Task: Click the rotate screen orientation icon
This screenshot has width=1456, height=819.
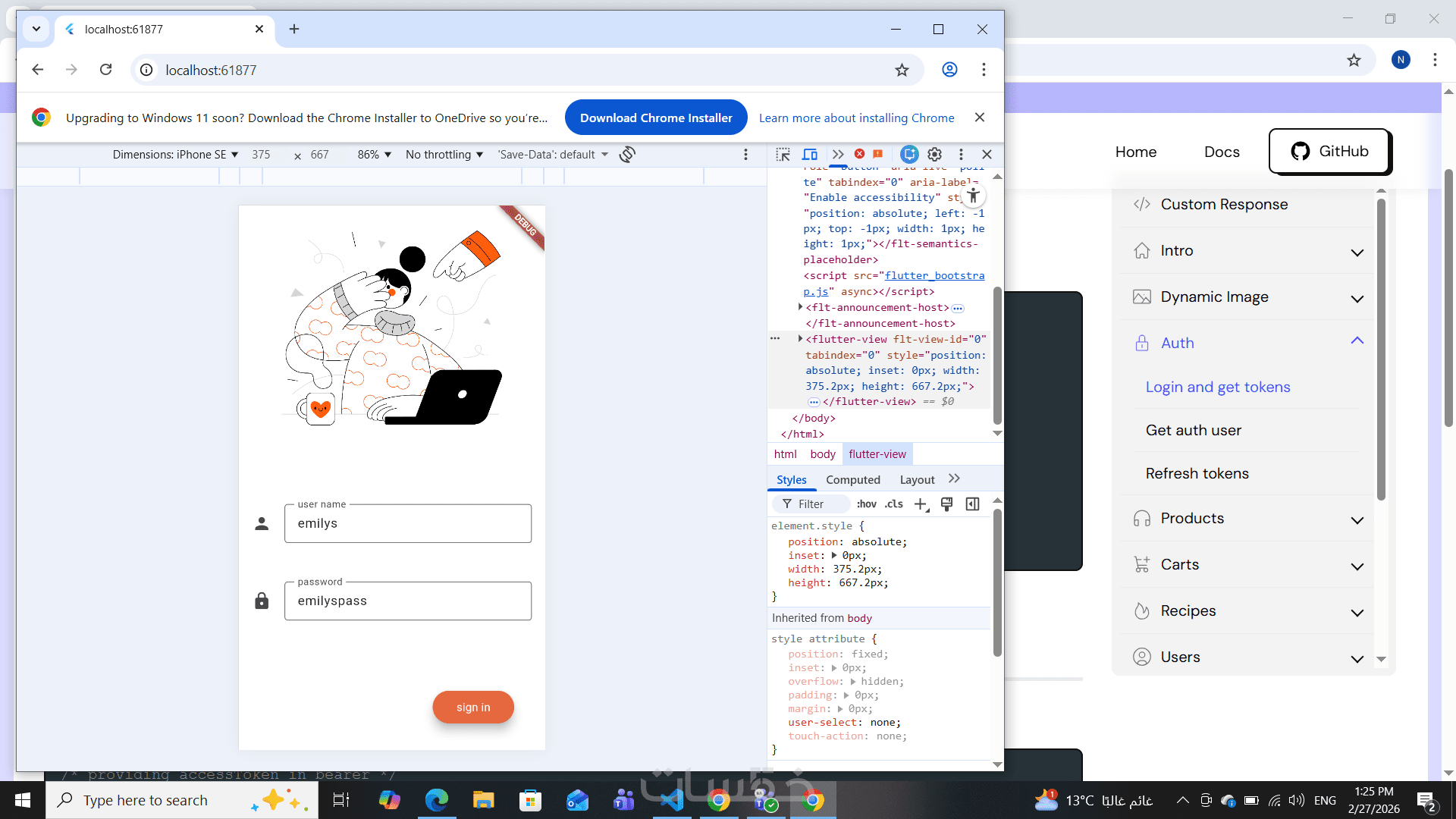Action: click(627, 155)
